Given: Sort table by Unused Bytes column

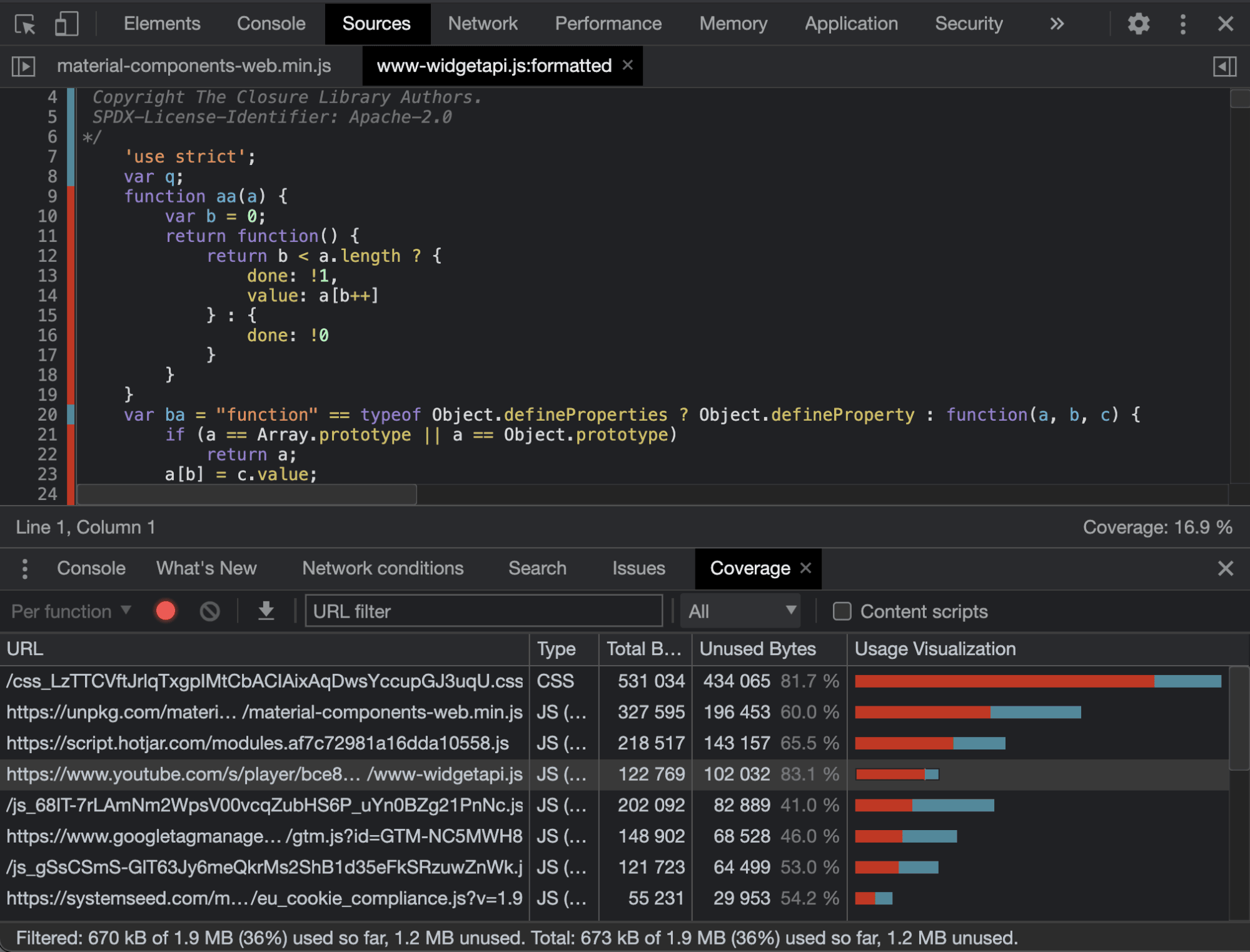Looking at the screenshot, I should [757, 649].
